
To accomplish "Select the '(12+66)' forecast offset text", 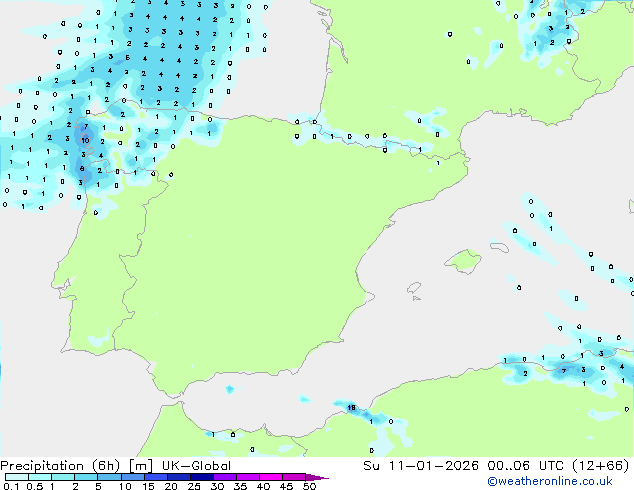I will tap(600, 466).
